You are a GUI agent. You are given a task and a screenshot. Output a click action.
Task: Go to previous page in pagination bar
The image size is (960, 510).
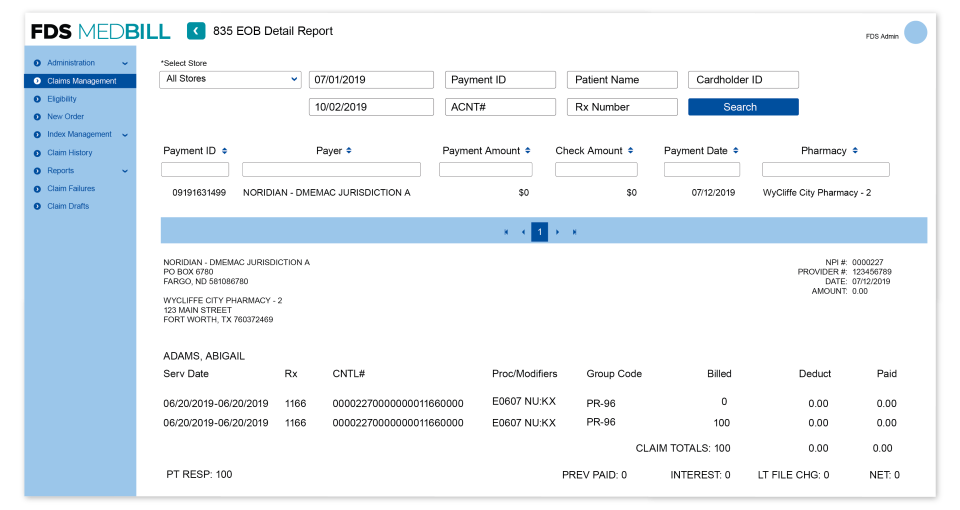[x=523, y=232]
